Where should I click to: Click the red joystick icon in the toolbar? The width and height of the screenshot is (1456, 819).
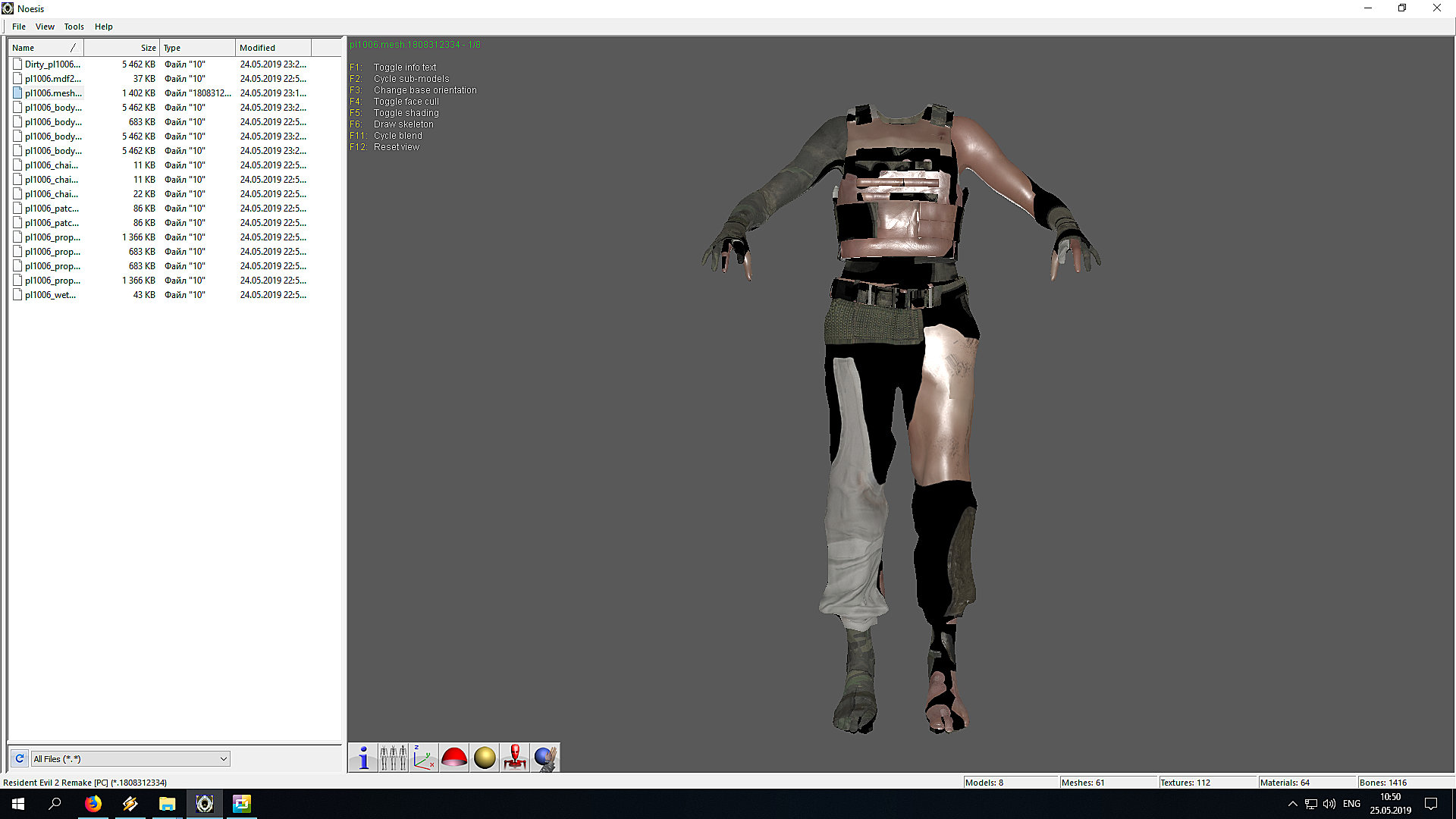coord(515,758)
